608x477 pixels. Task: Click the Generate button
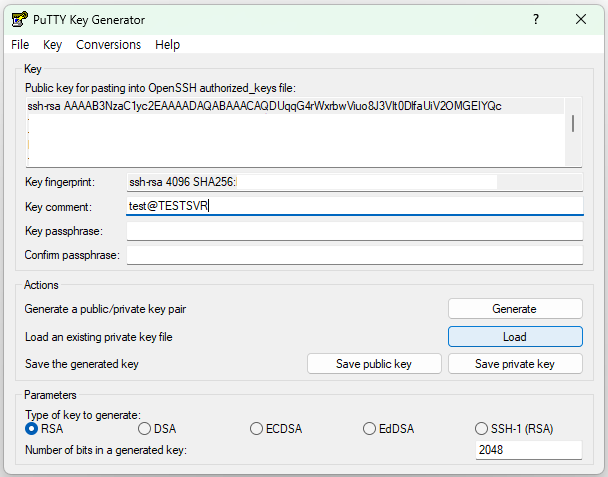tap(515, 309)
